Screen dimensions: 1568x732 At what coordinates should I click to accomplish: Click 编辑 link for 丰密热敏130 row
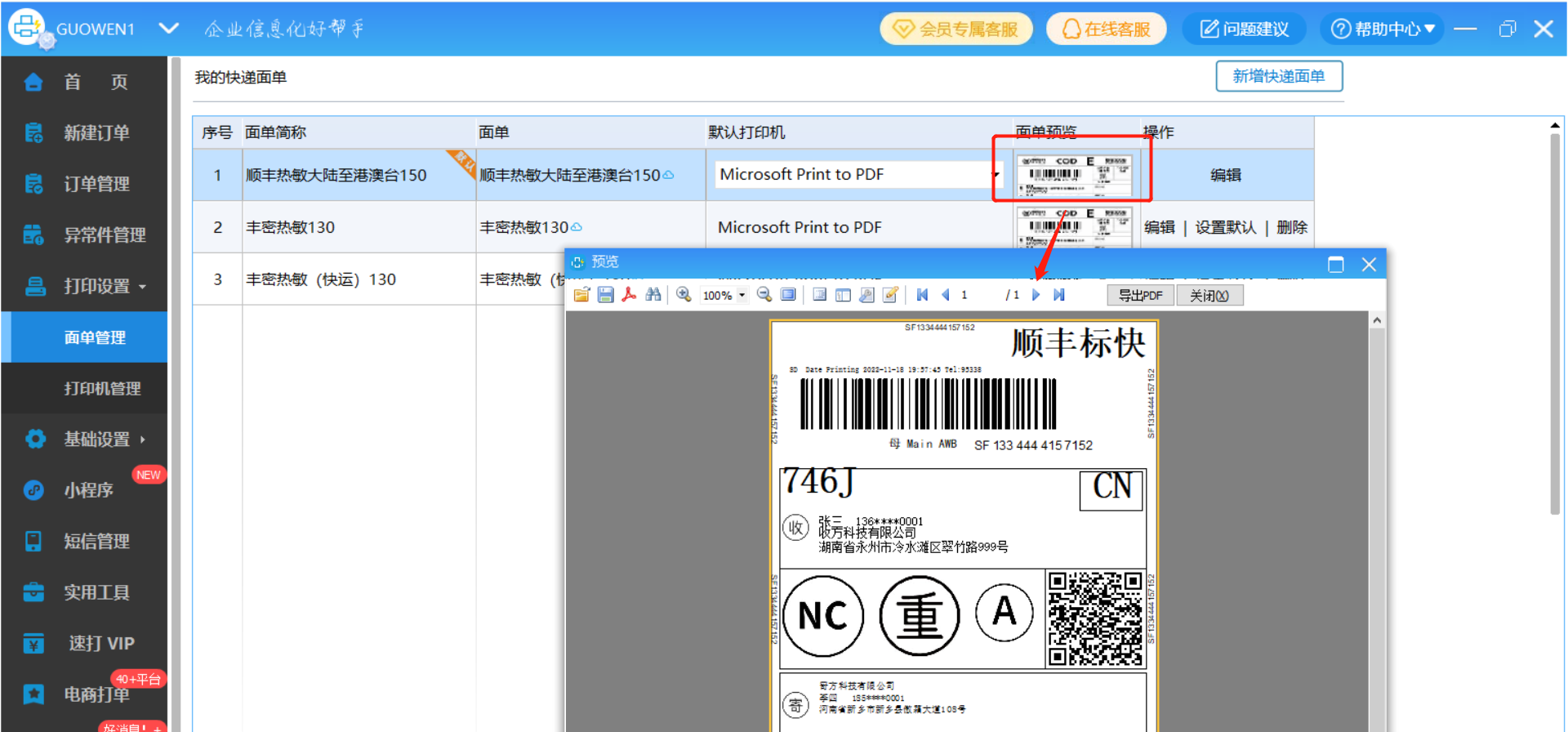tap(1160, 227)
